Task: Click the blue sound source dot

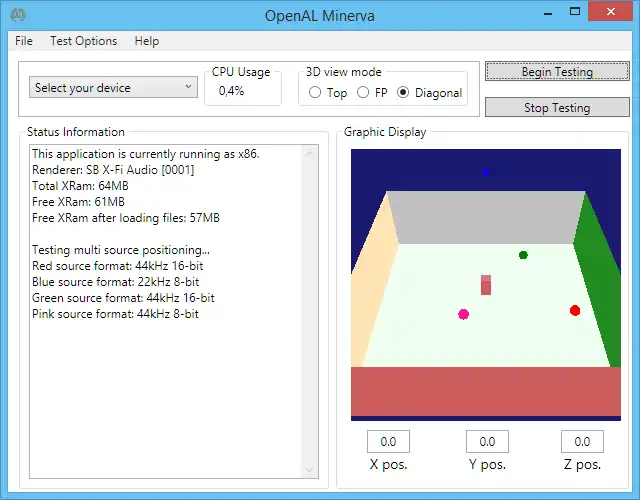Action: [x=485, y=172]
